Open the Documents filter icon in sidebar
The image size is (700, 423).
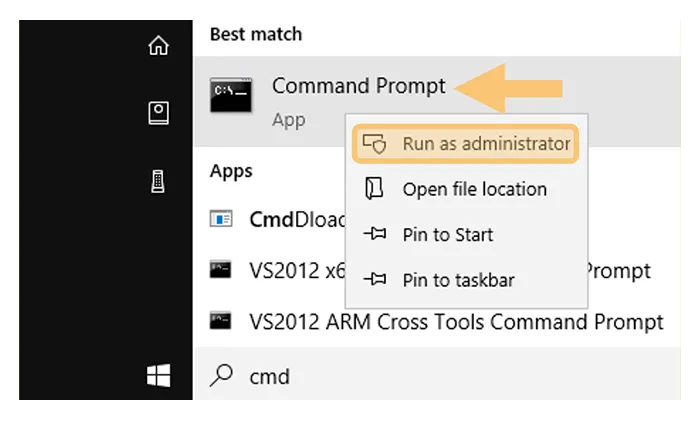click(158, 113)
